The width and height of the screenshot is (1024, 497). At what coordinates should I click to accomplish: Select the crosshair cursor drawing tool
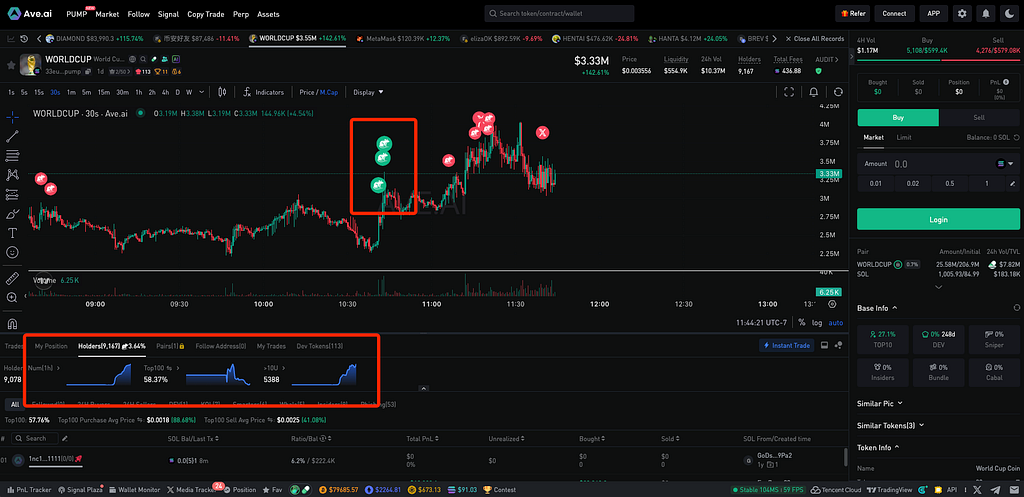[x=12, y=118]
